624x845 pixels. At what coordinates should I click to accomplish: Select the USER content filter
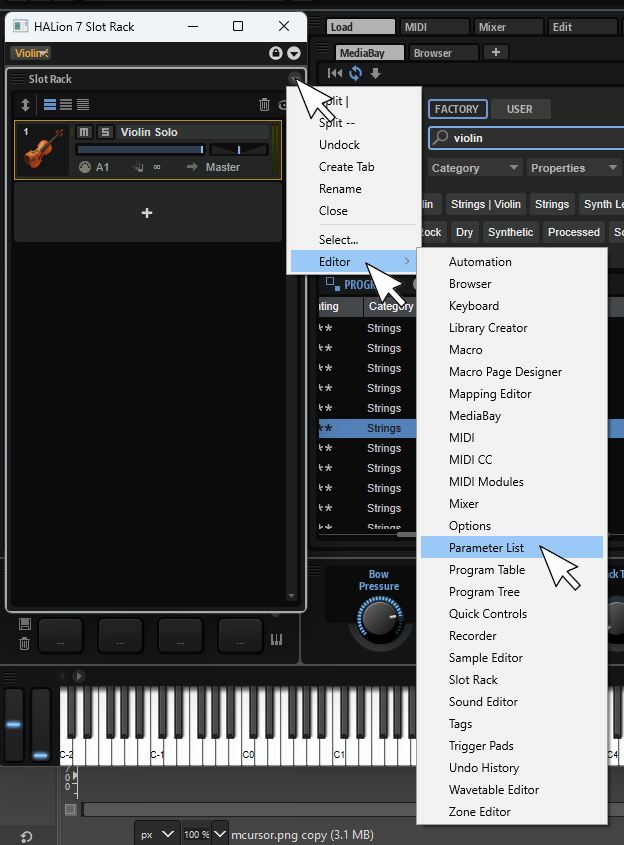[521, 109]
